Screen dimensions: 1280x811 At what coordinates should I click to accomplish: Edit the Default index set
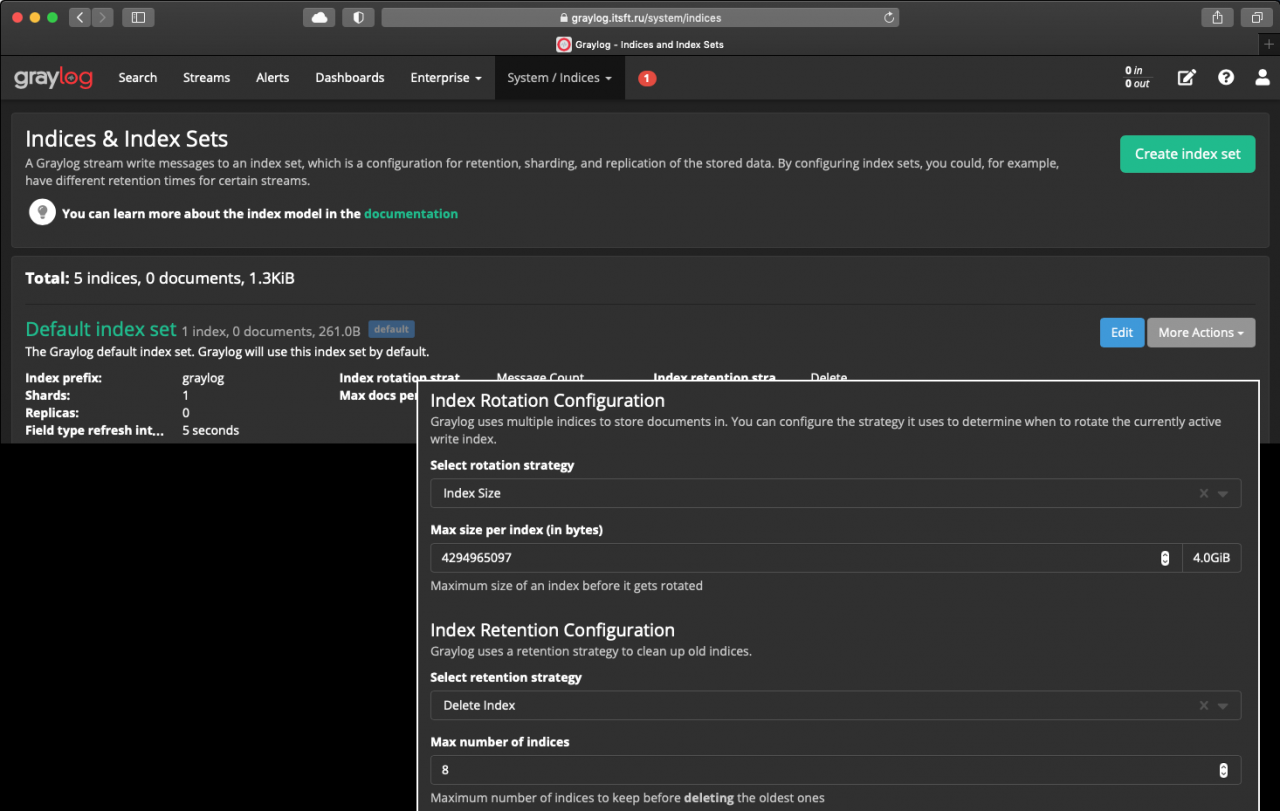point(1122,333)
